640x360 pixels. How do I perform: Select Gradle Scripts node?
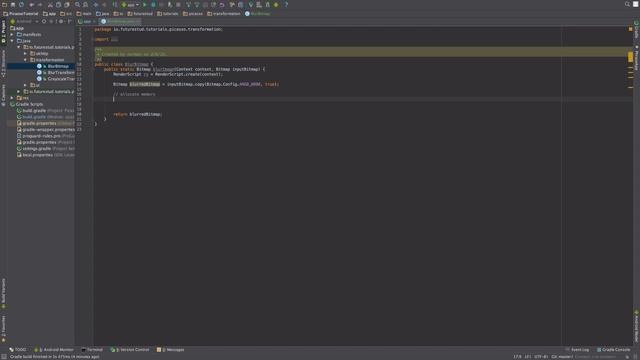click(x=26, y=104)
